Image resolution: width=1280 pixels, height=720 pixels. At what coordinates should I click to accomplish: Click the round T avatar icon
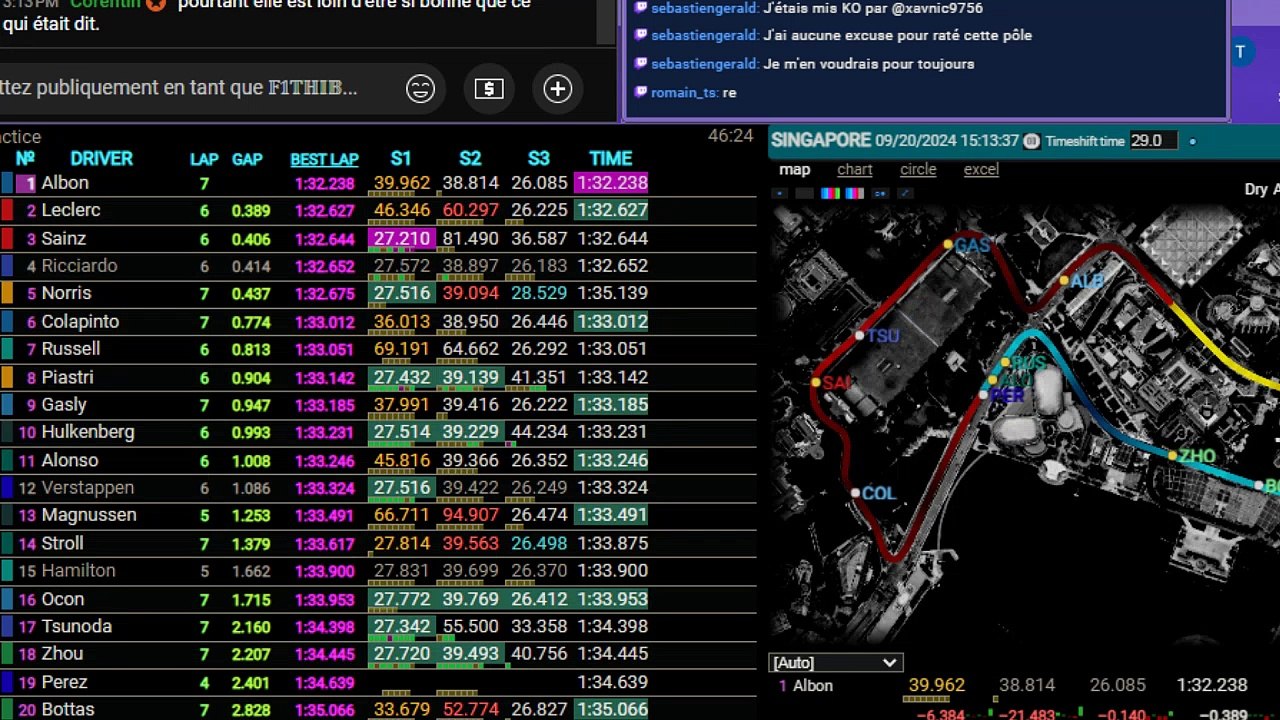[x=1241, y=52]
